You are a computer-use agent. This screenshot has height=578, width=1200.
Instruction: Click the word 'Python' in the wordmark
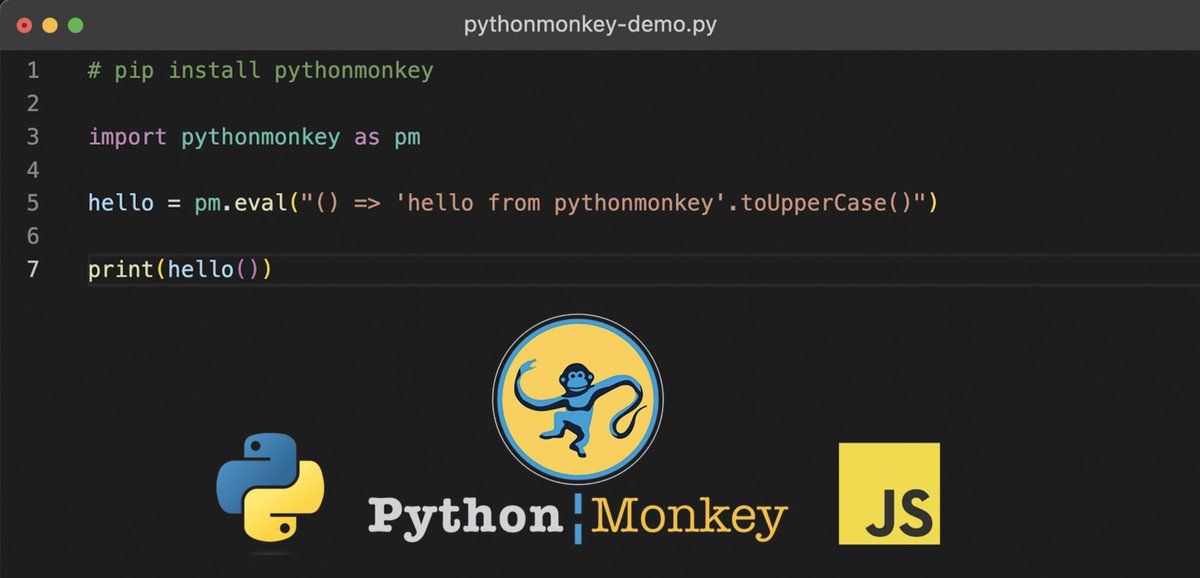point(465,517)
